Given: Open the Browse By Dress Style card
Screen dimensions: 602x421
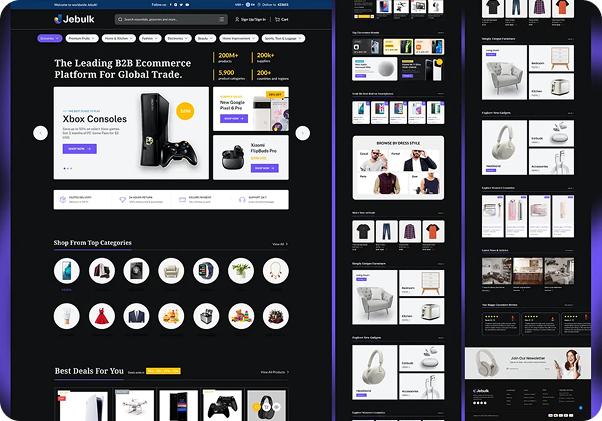Looking at the screenshot, I should [398, 168].
